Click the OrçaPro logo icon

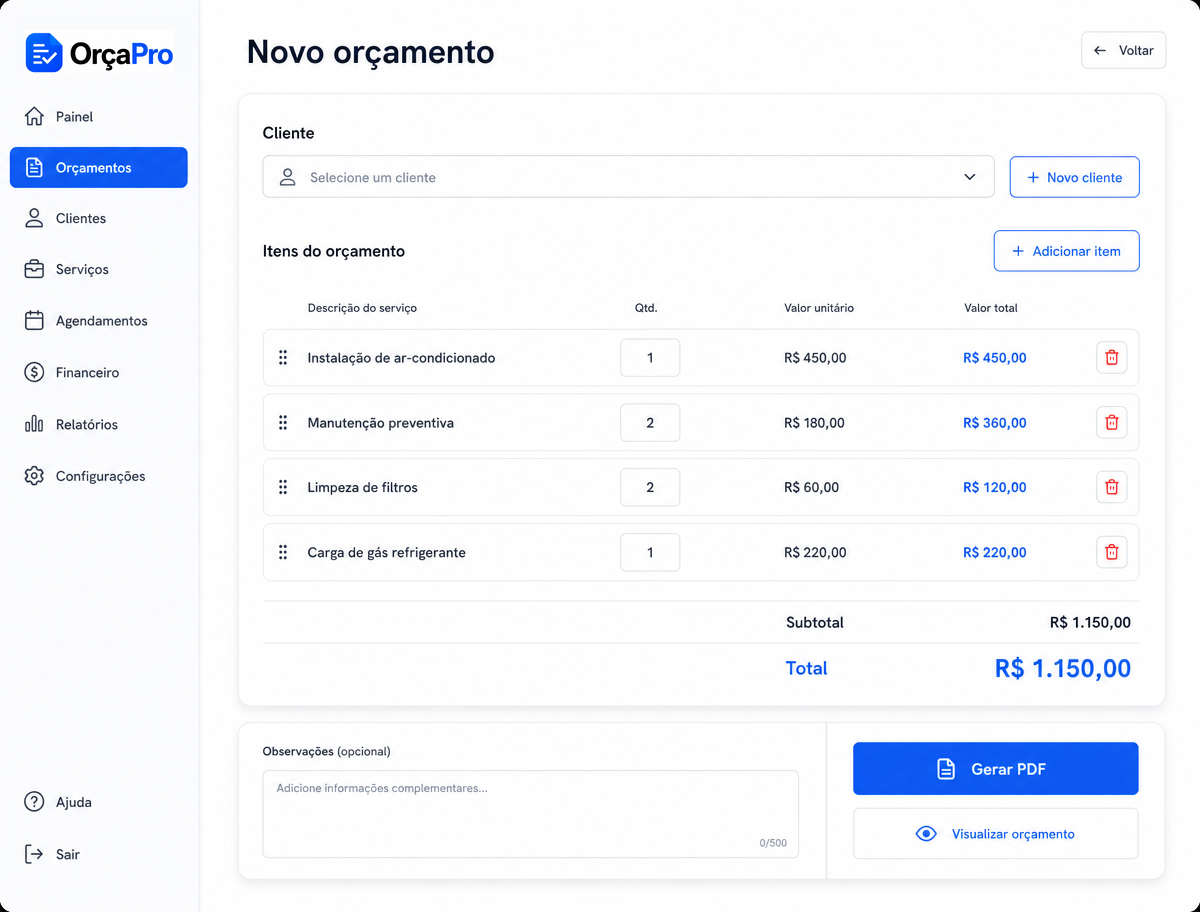[44, 52]
